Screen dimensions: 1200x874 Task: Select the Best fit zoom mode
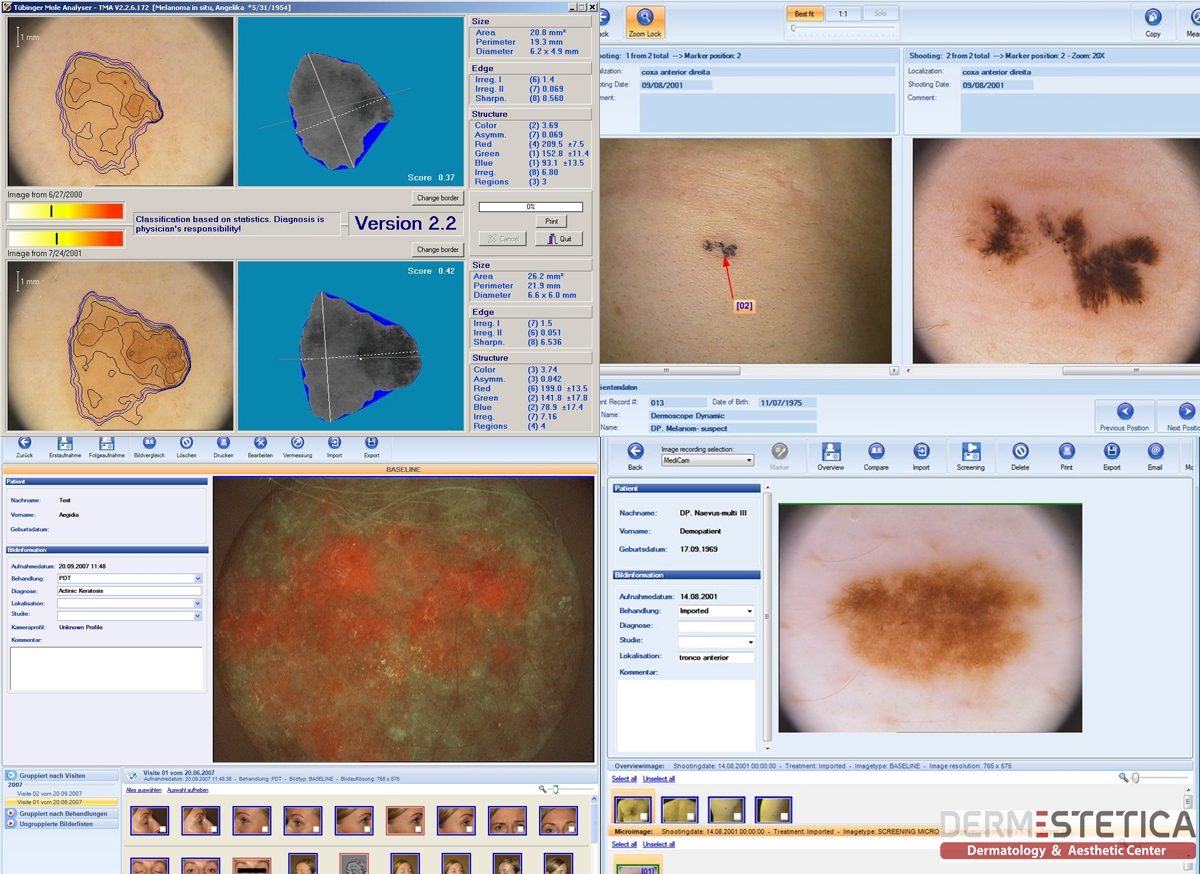point(804,14)
